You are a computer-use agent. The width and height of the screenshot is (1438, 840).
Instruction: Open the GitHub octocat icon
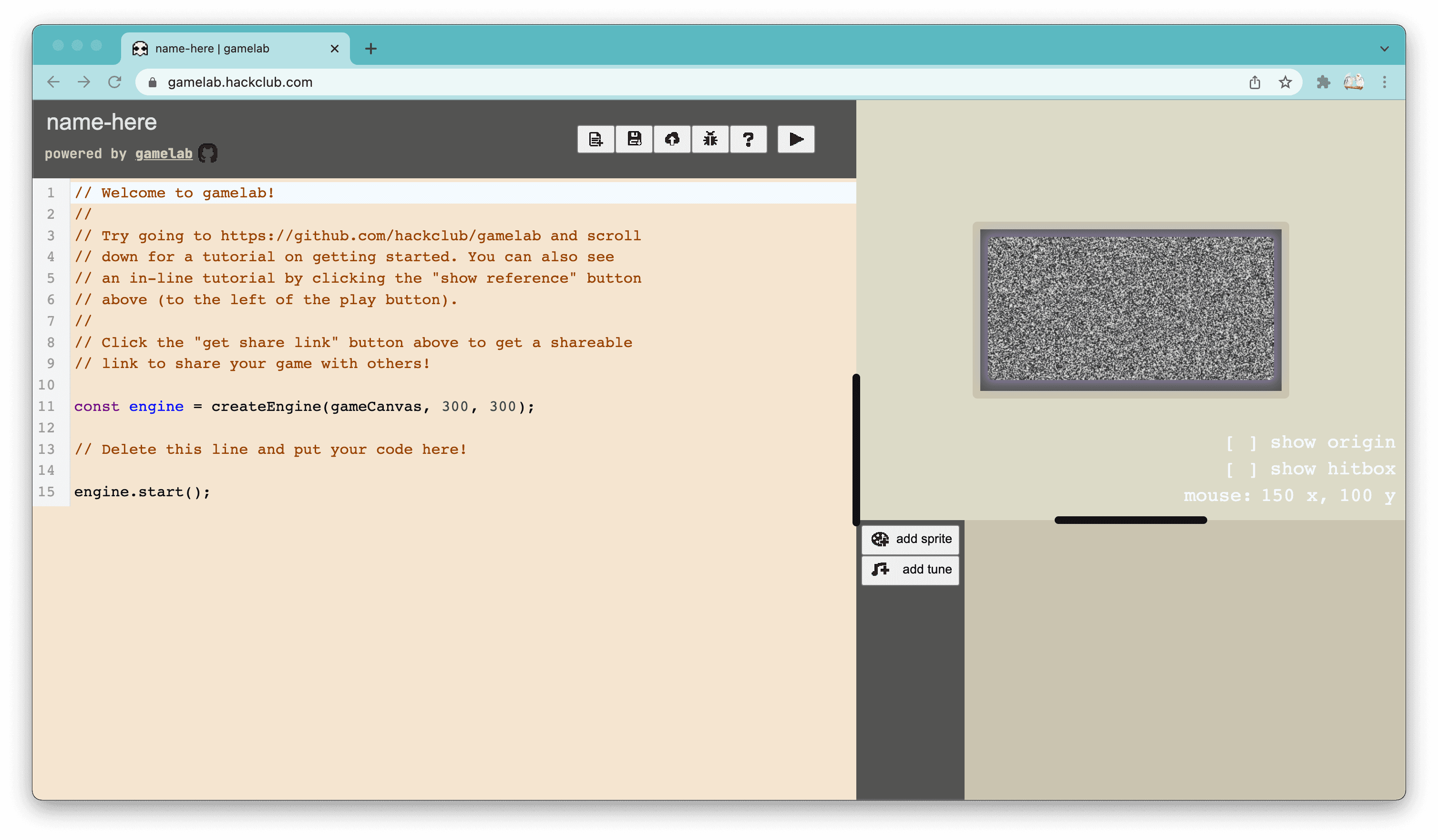click(208, 153)
